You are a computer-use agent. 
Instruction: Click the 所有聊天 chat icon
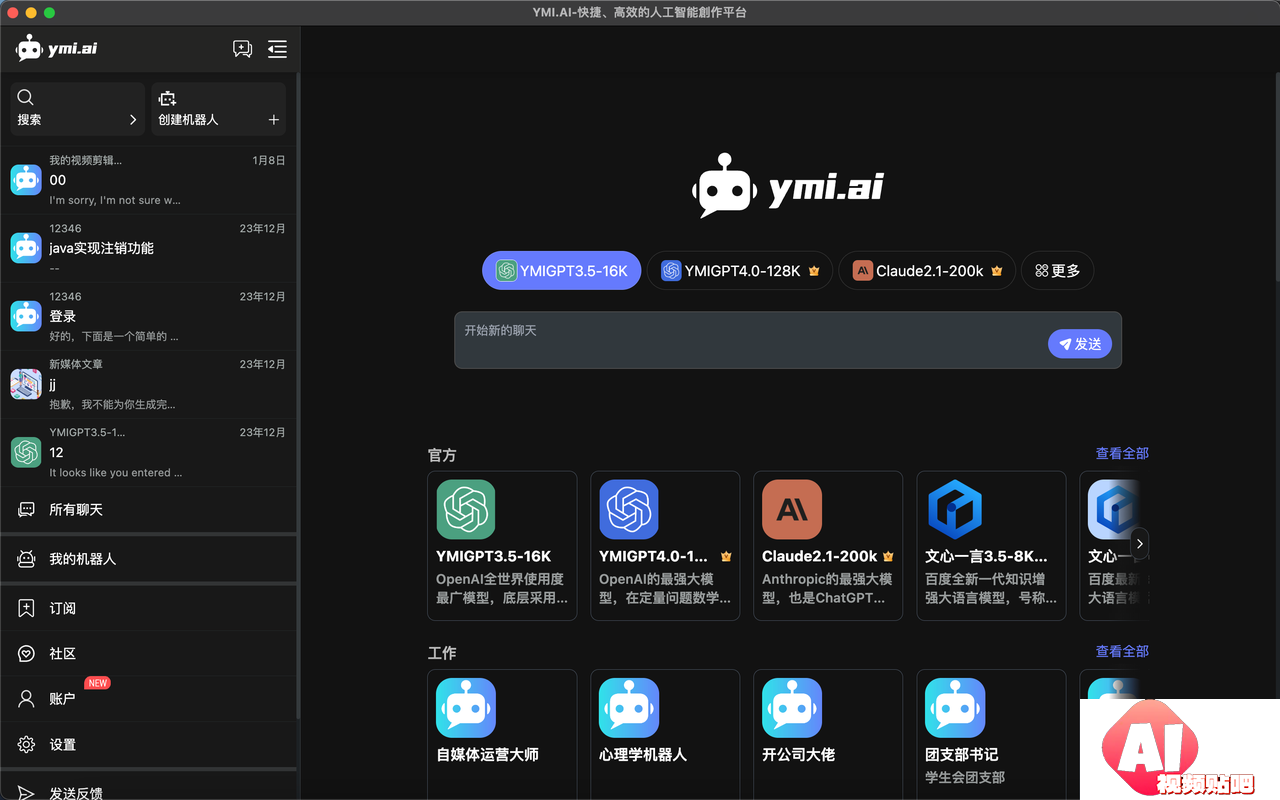click(x=27, y=510)
